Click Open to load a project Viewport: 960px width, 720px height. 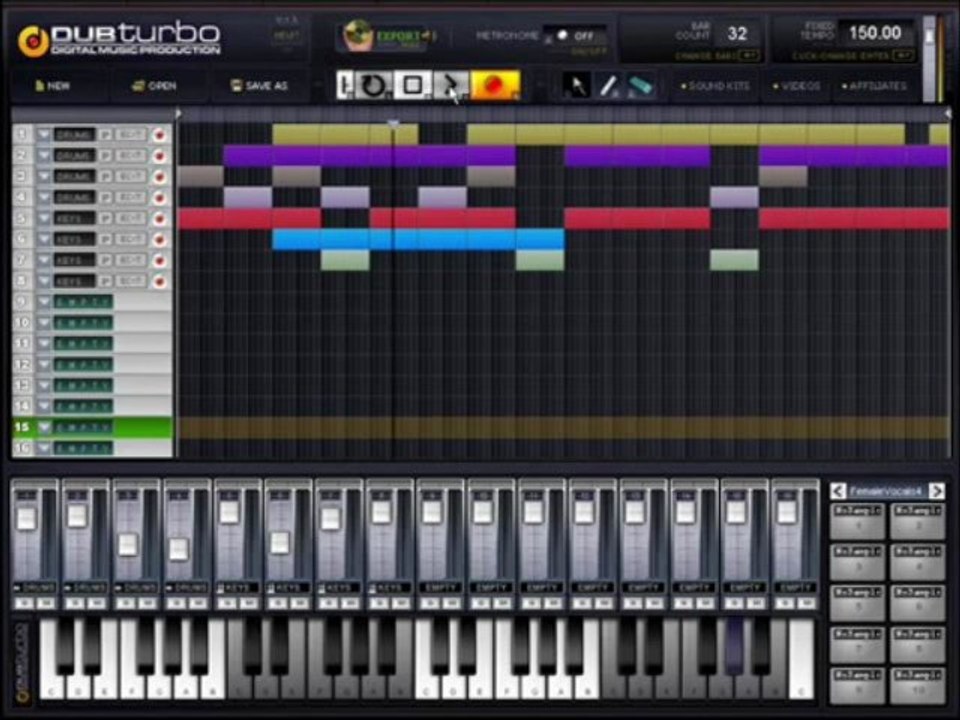154,86
